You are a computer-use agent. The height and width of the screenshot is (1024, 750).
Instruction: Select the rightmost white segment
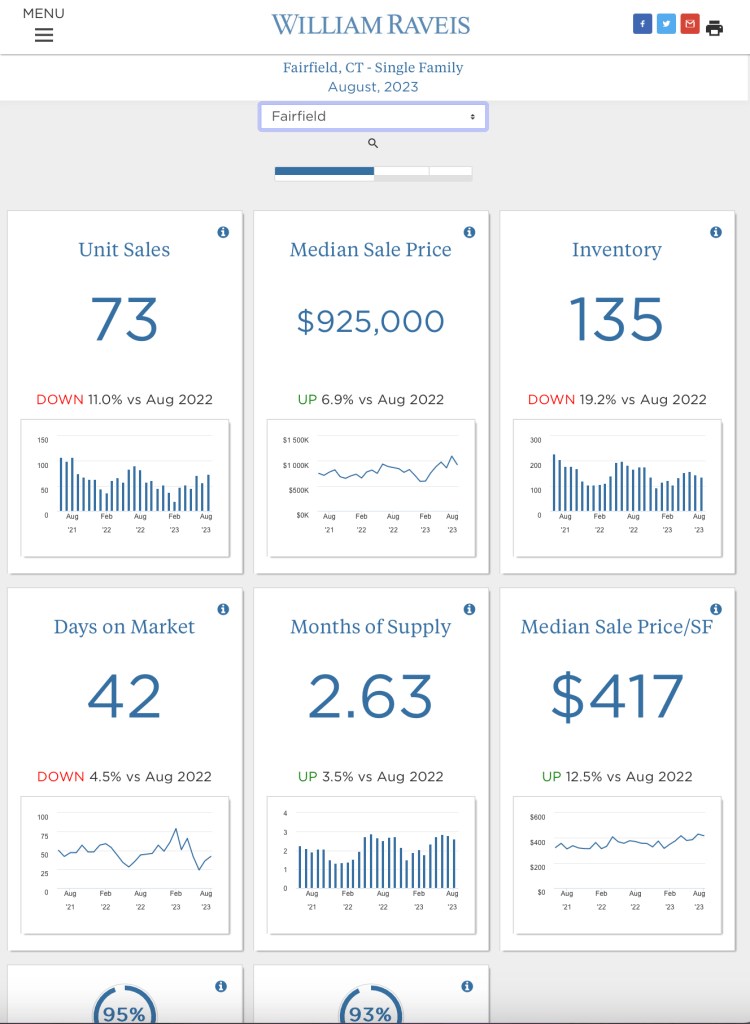coord(450,171)
